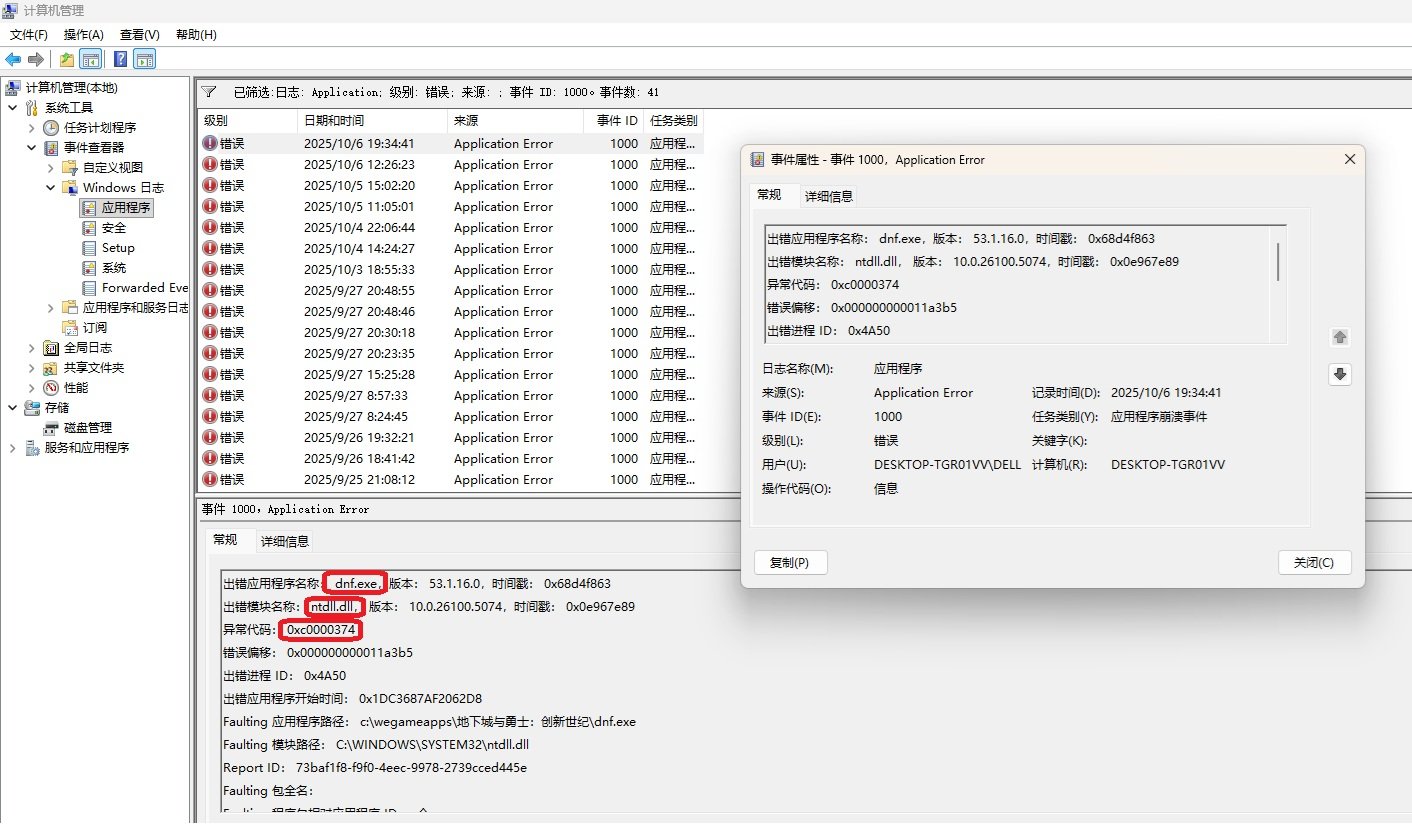Open the 安全 log in the tree

pos(113,228)
